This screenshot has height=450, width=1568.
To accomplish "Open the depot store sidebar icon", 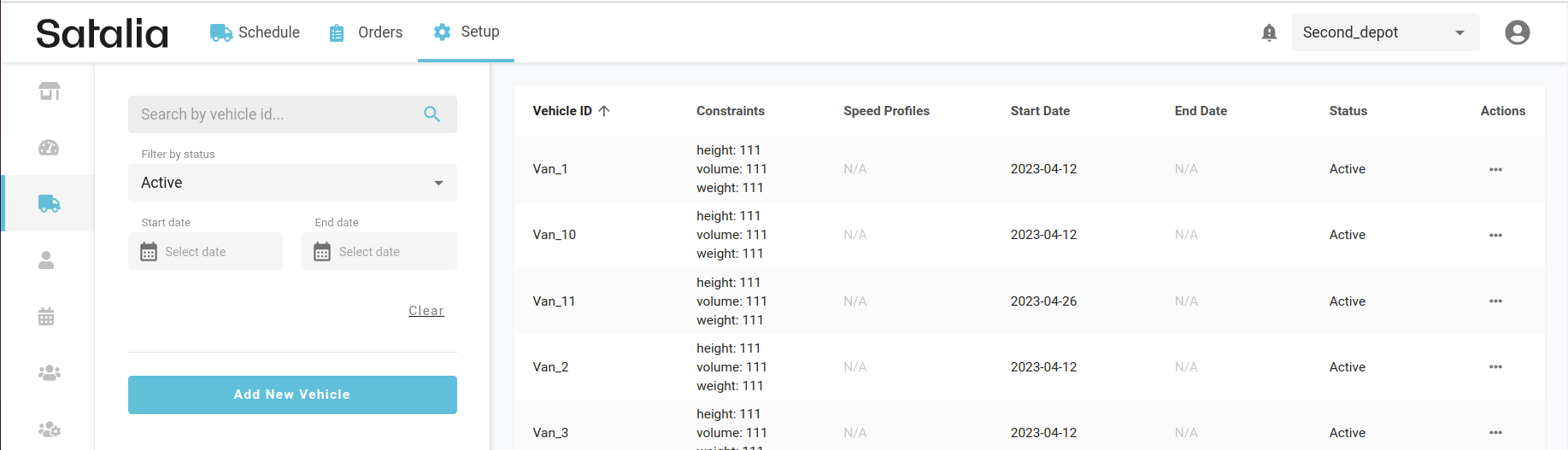I will (50, 91).
